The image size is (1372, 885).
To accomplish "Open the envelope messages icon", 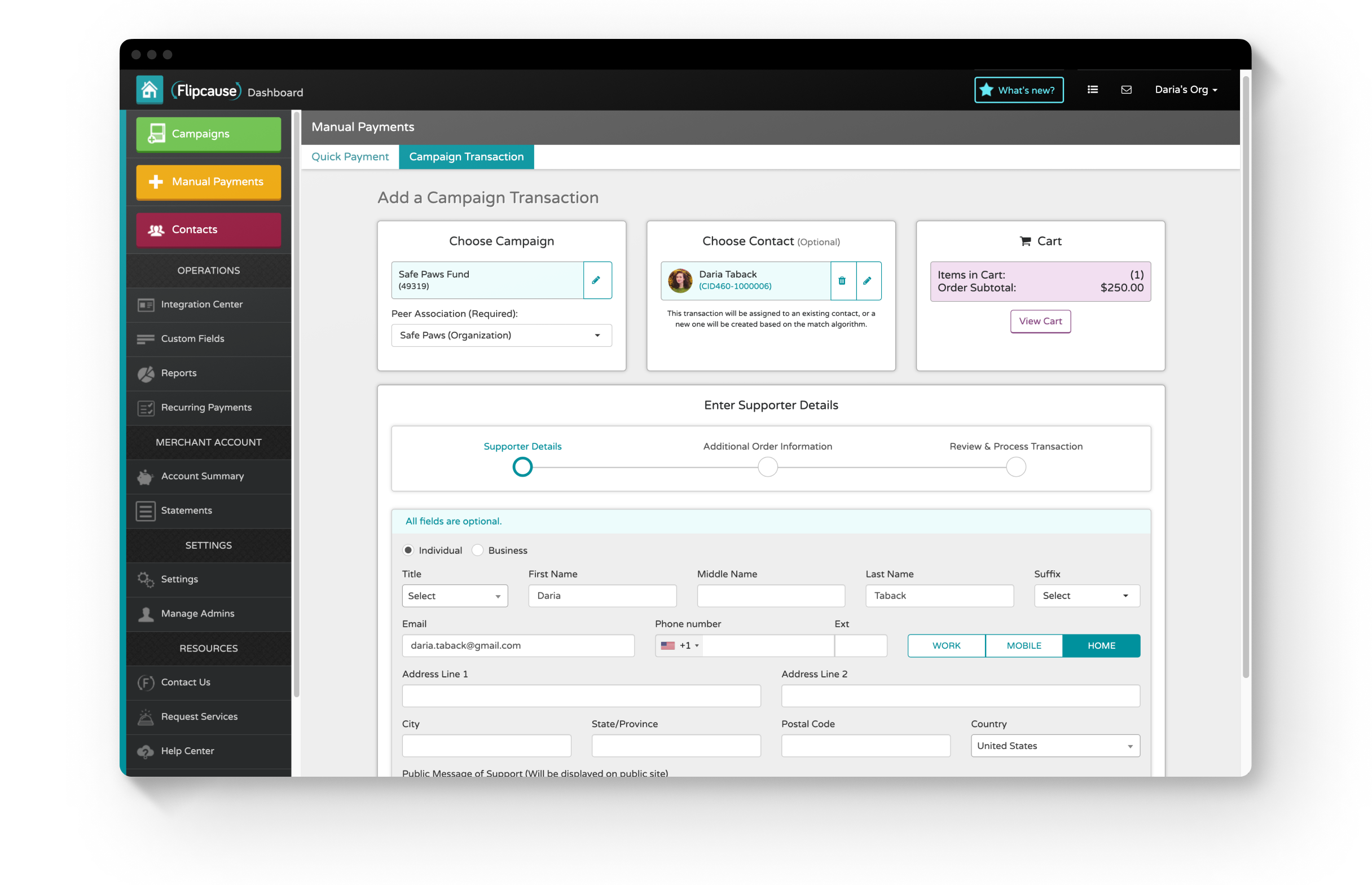I will coord(1125,90).
